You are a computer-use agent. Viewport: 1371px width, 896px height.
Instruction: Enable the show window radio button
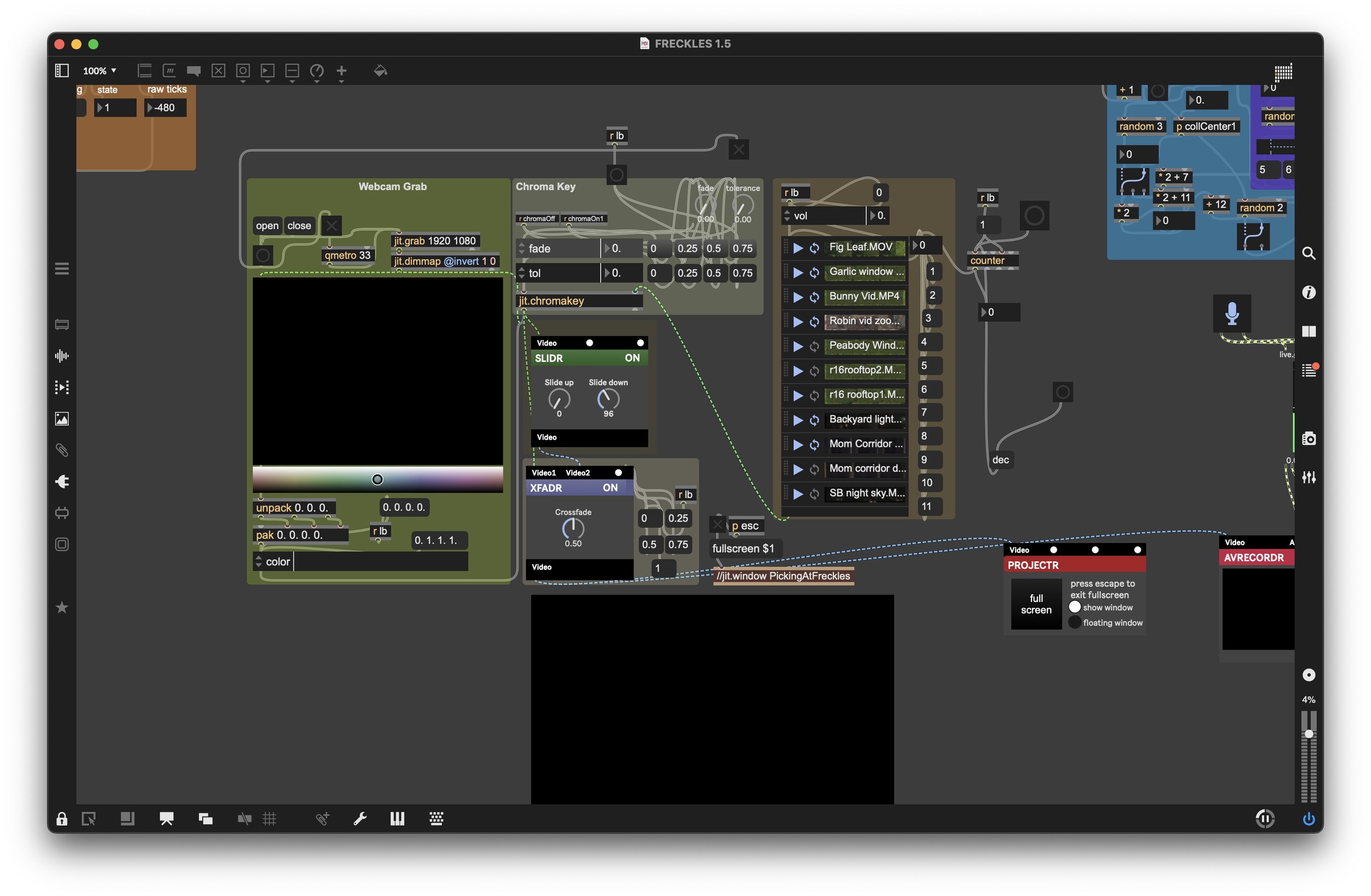click(x=1074, y=607)
